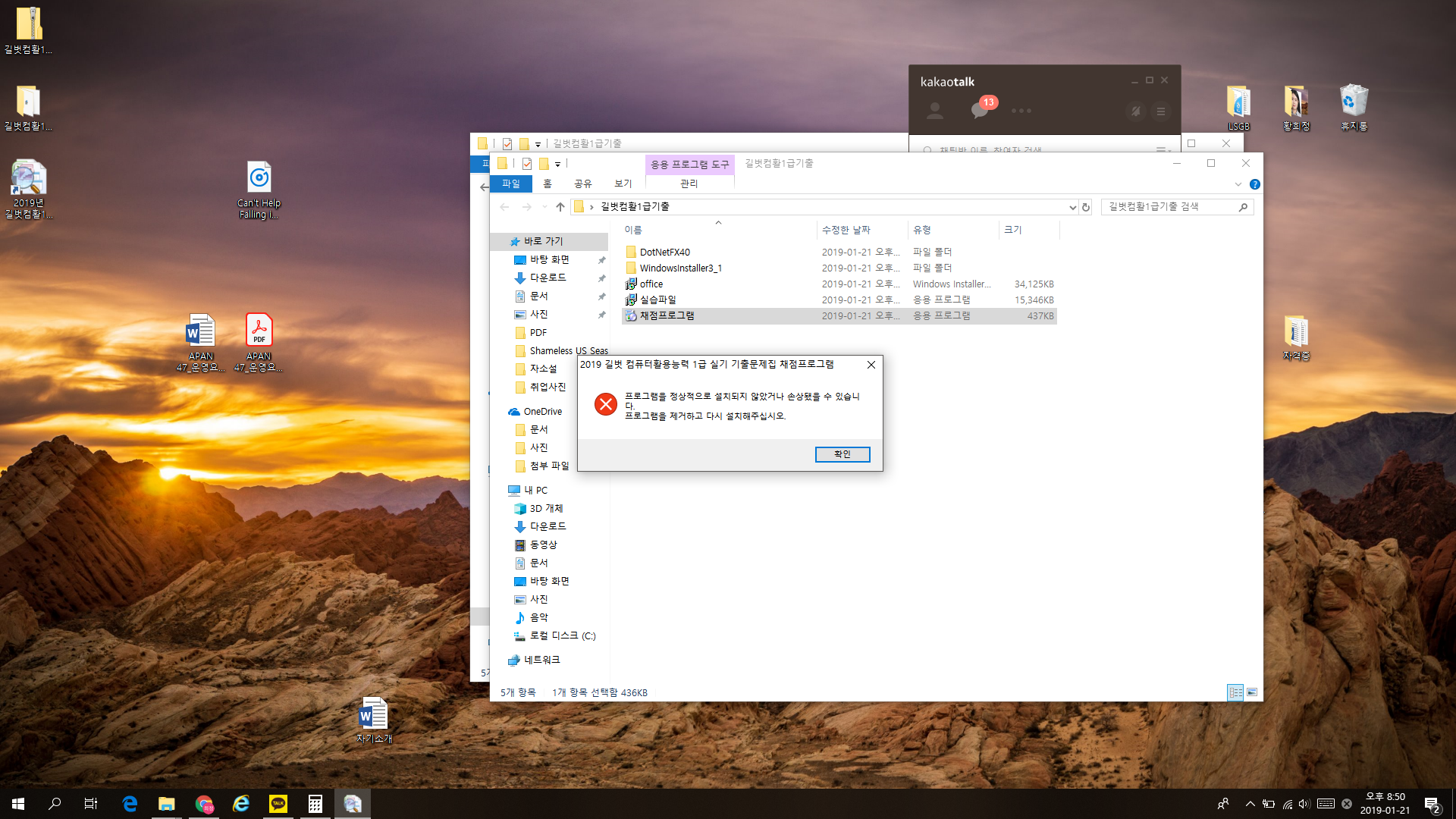This screenshot has width=1456, height=819.
Task: Open the explorer help question icon
Action: coord(1255,184)
